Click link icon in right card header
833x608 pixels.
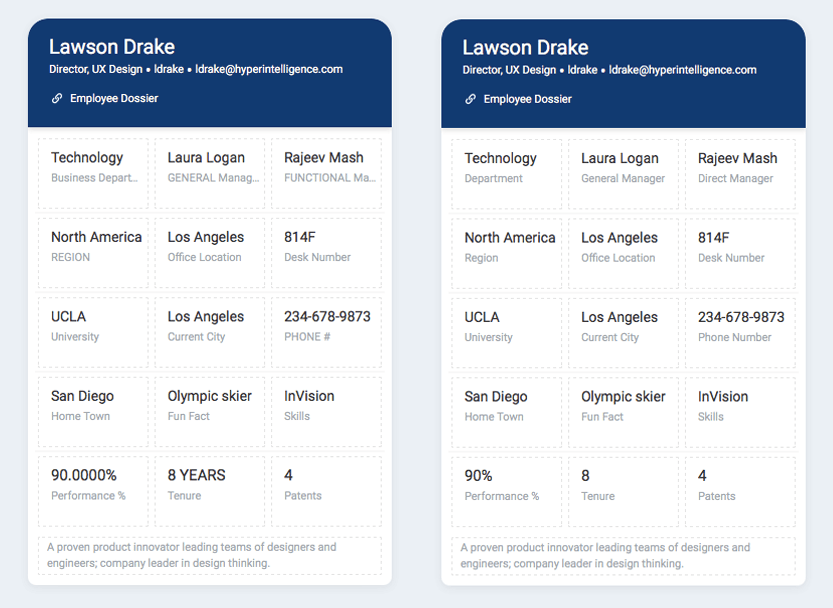(x=471, y=99)
